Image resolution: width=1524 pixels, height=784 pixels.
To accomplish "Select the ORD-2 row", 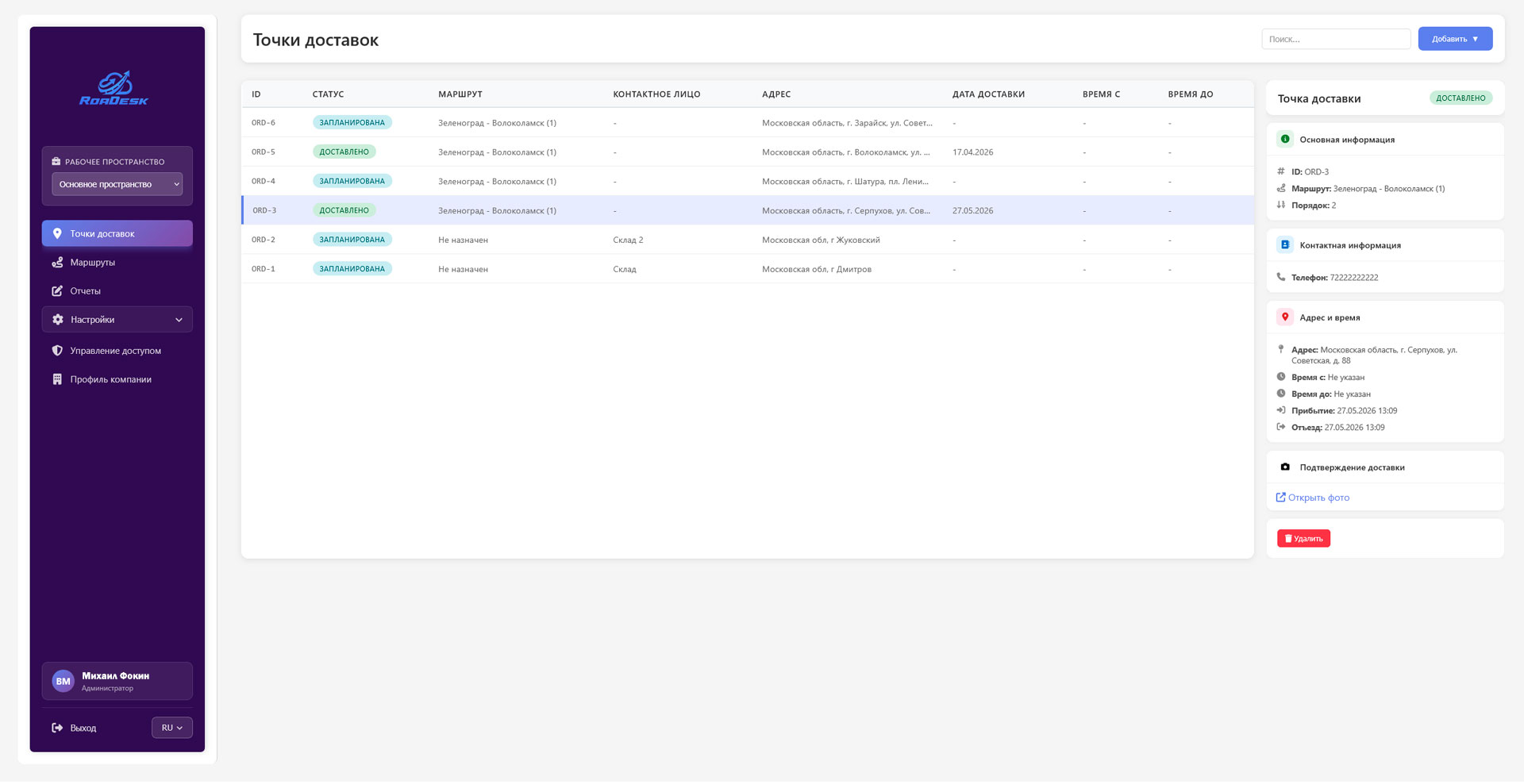I will [748, 240].
